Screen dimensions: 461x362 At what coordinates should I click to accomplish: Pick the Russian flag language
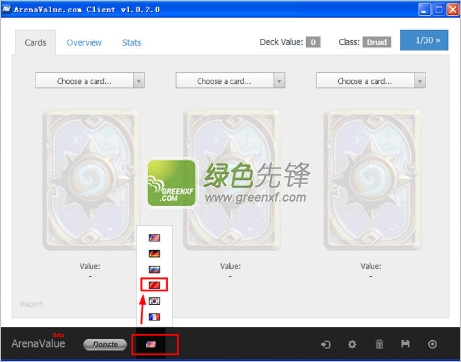point(154,269)
